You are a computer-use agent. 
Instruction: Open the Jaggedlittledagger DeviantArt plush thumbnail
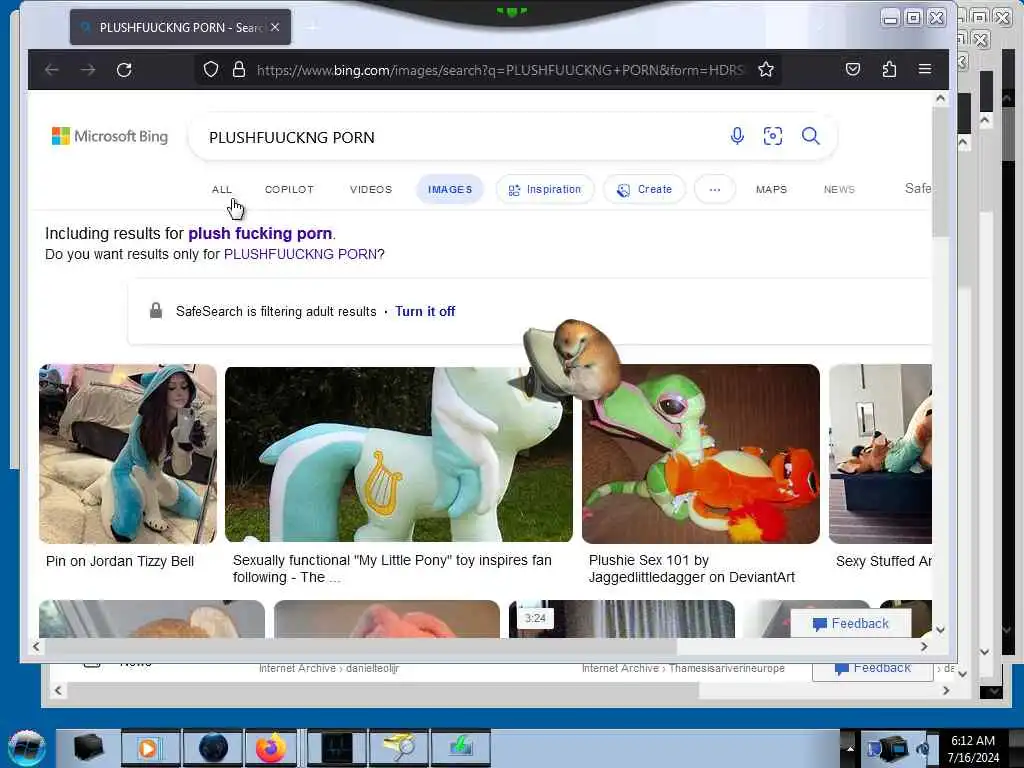(701, 454)
